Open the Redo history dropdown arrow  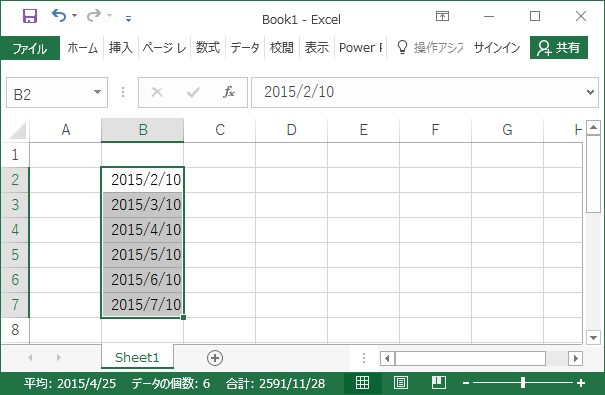coord(110,16)
